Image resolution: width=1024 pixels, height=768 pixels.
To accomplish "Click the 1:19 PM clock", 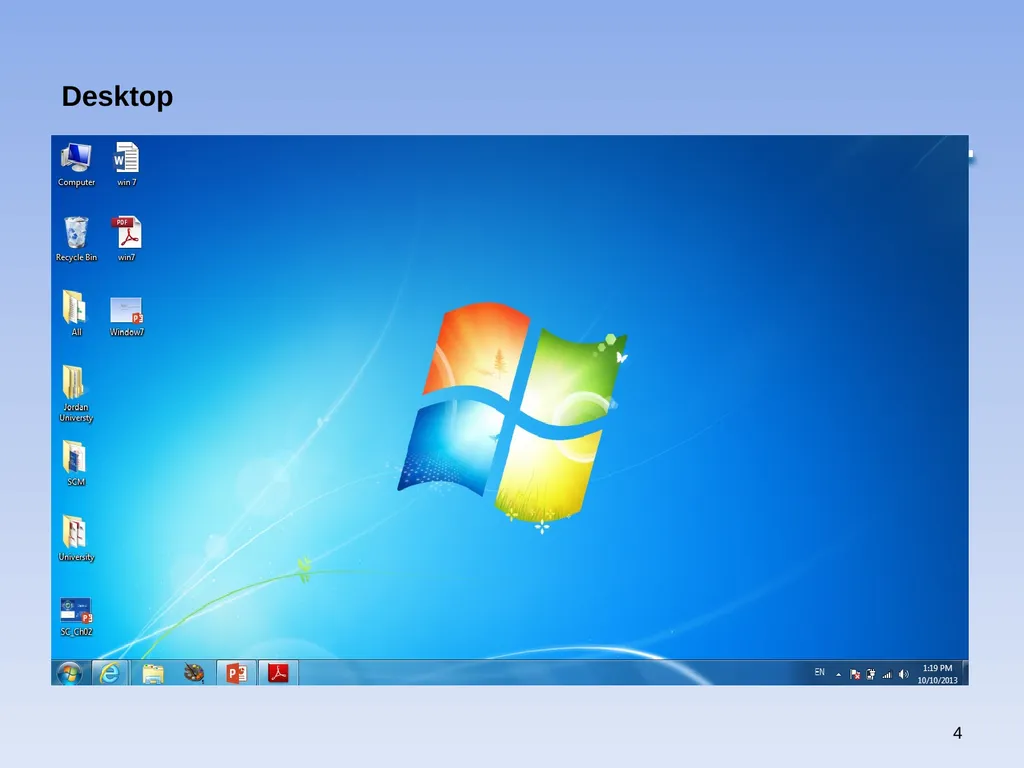I will pos(937,668).
